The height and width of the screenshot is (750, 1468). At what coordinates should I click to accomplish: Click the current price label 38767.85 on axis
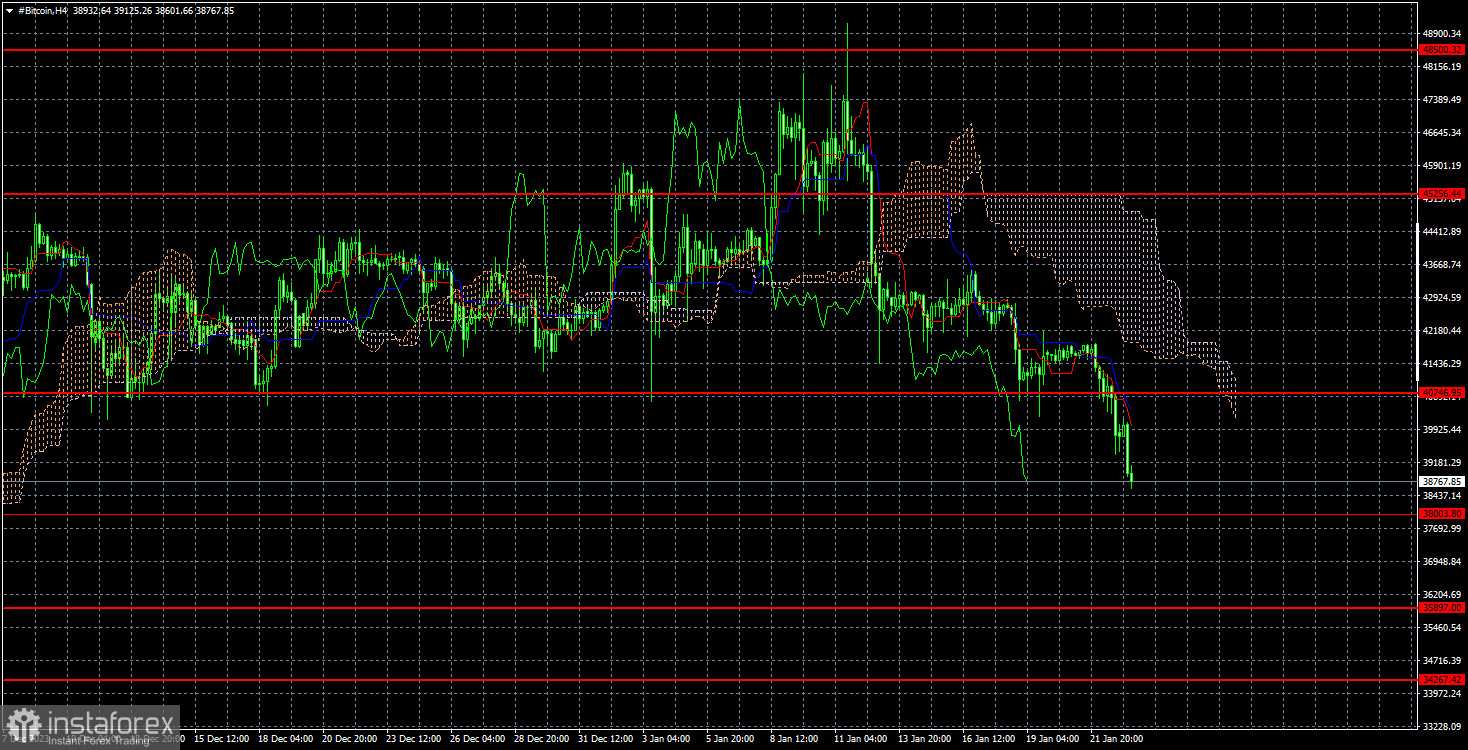[x=1442, y=482]
